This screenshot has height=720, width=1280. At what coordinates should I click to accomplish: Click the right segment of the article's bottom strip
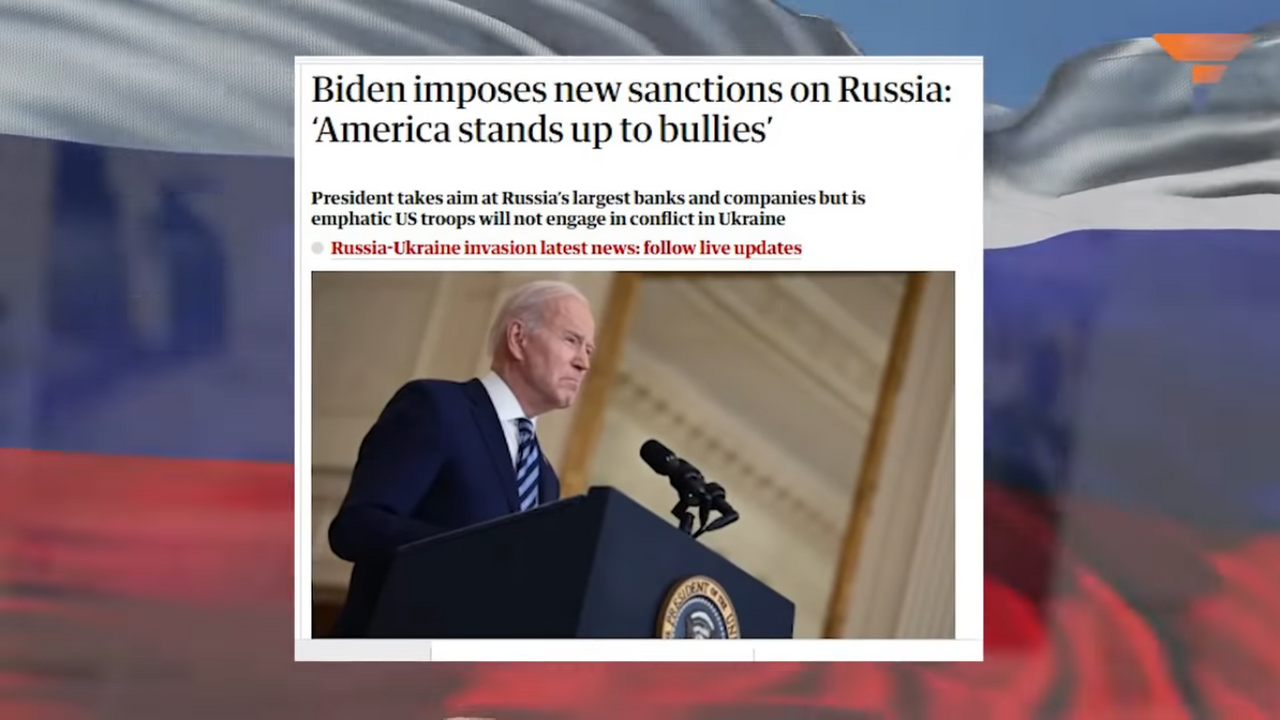point(868,652)
